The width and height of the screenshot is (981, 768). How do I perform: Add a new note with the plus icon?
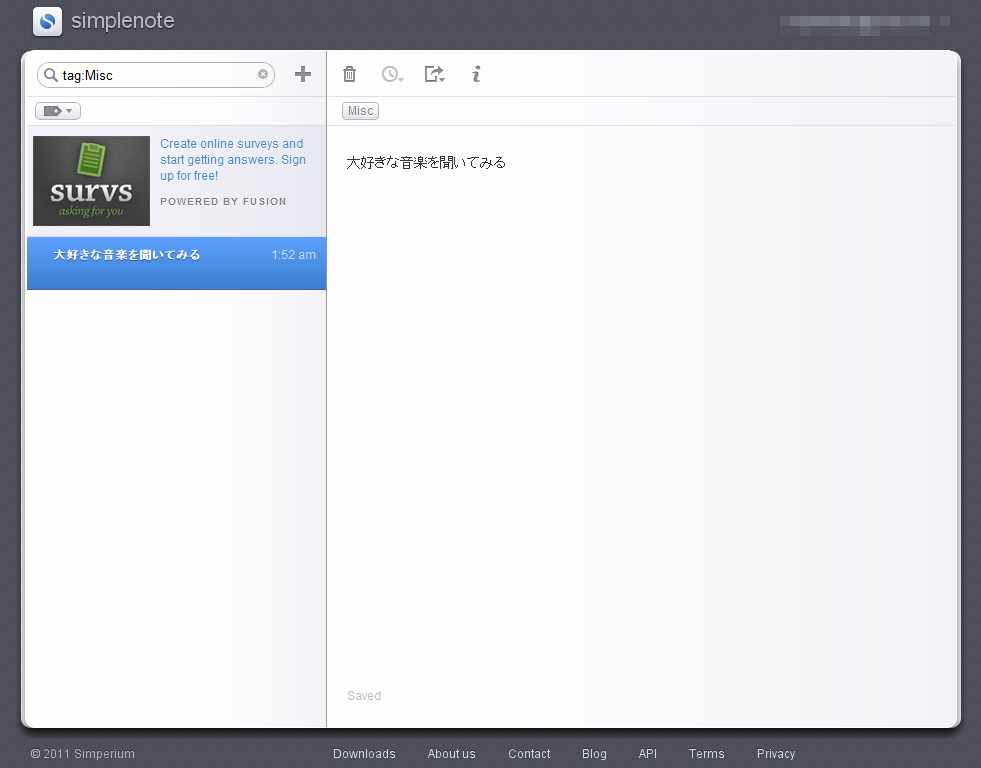[x=303, y=74]
